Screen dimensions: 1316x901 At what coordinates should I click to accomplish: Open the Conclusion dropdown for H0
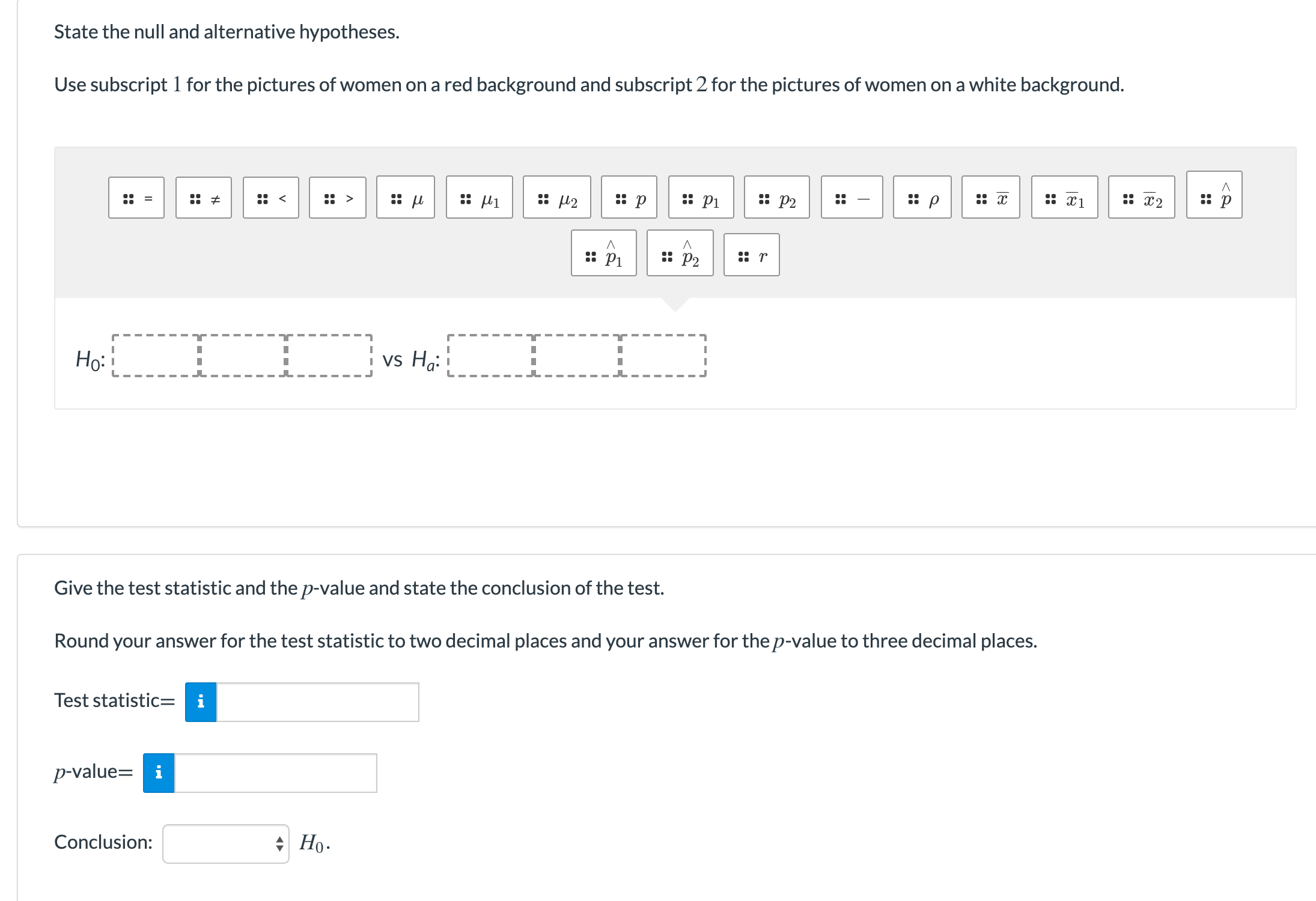pos(226,844)
